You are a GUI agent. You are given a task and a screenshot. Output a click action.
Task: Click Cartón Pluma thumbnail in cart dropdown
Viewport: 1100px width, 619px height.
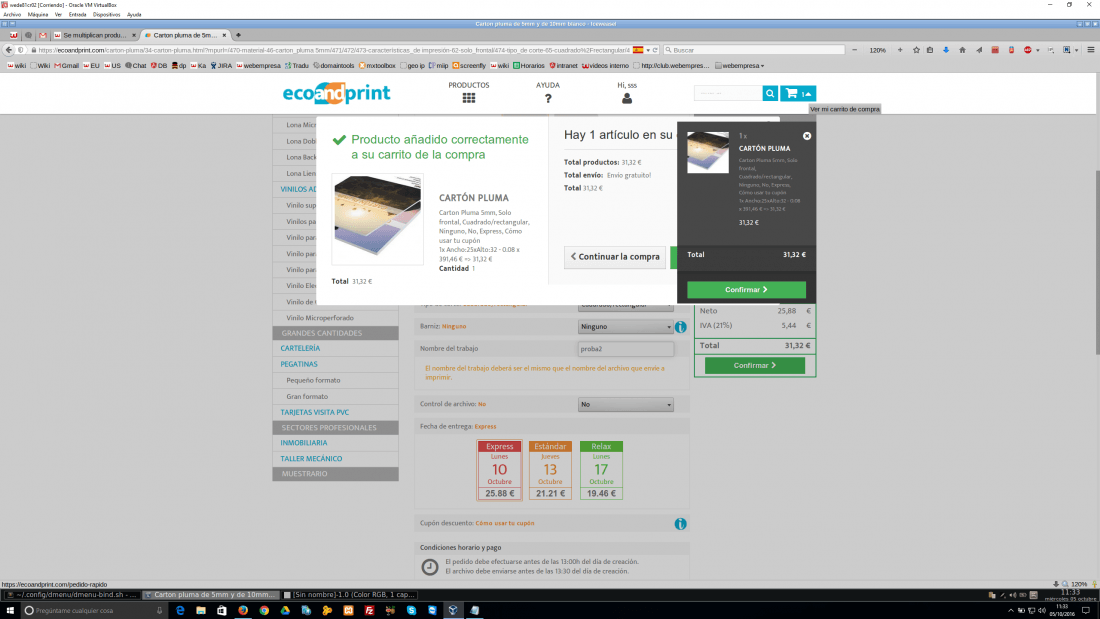pyautogui.click(x=708, y=152)
